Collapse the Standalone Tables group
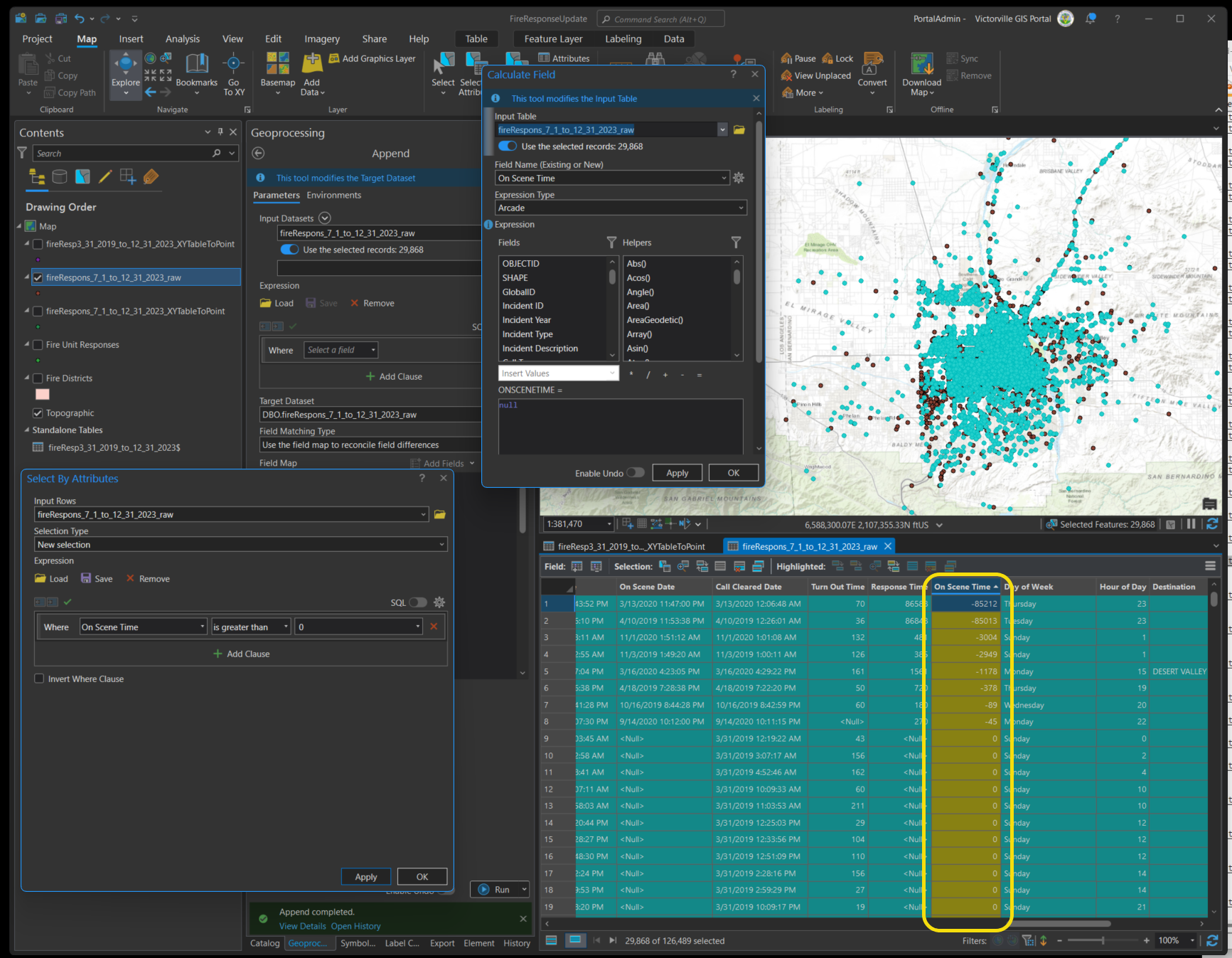The height and width of the screenshot is (958, 1232). 27,430
